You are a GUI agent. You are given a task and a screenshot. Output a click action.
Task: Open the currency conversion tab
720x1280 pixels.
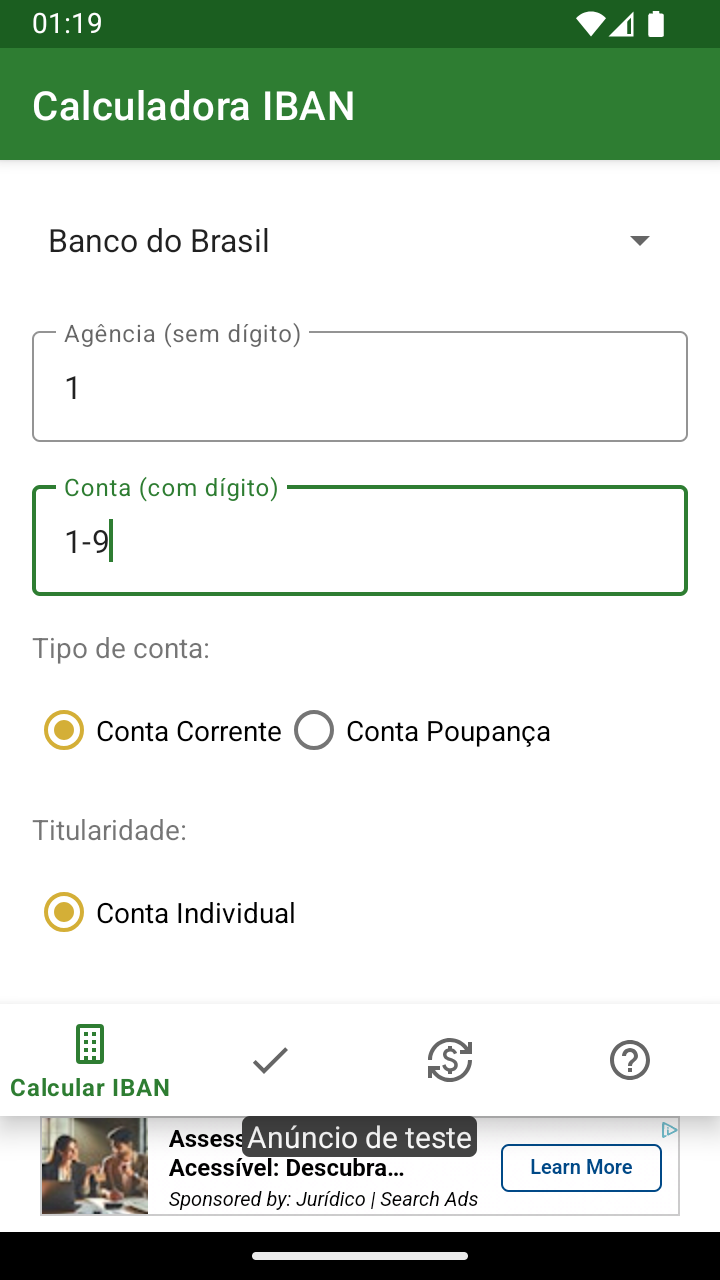pyautogui.click(x=450, y=1060)
